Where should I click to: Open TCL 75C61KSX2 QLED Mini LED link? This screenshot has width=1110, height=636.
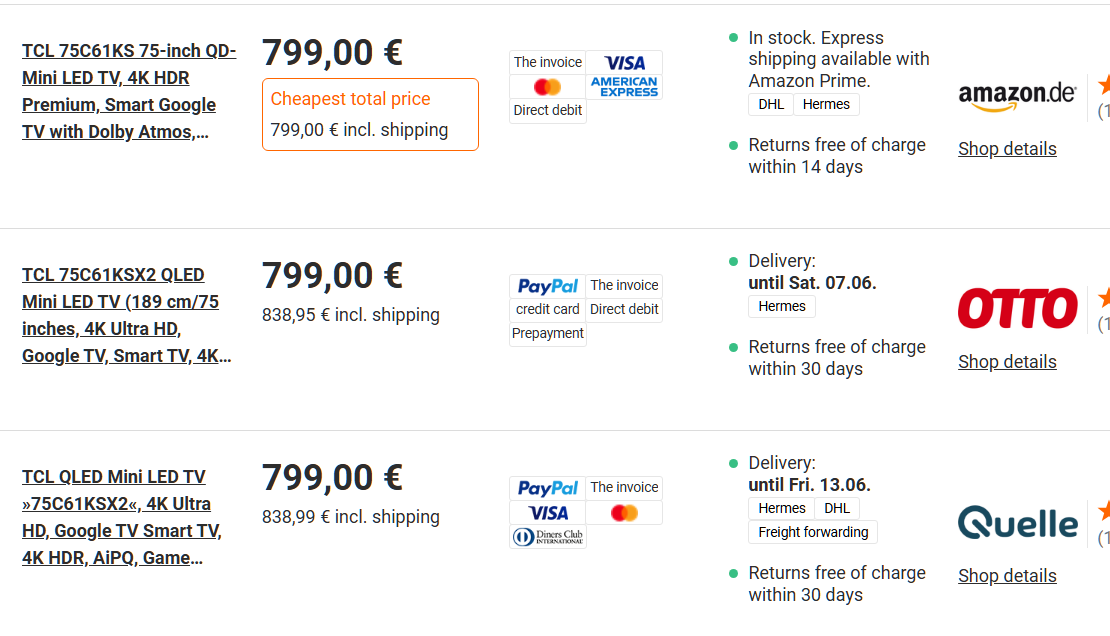pos(127,315)
